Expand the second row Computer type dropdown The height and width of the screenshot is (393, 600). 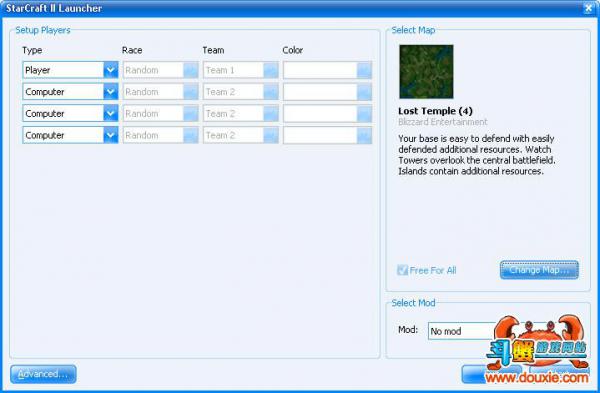click(x=70, y=92)
